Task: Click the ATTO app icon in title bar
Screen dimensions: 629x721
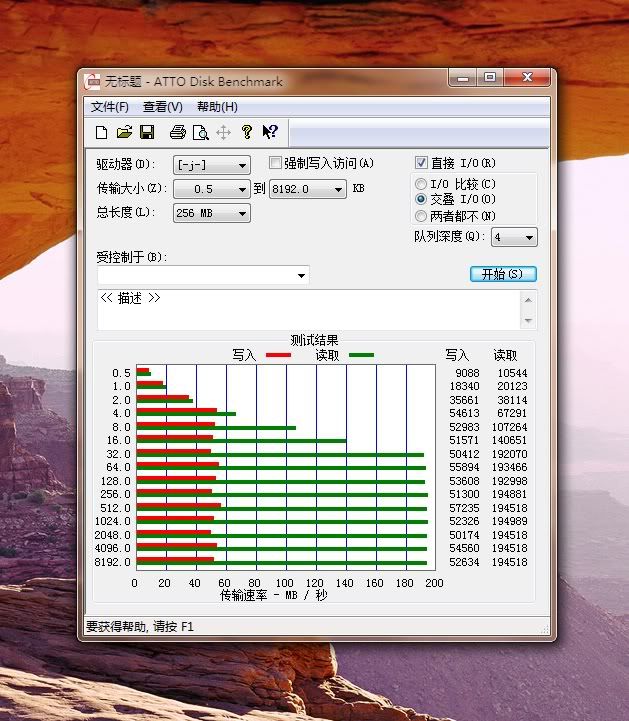Action: [x=93, y=81]
